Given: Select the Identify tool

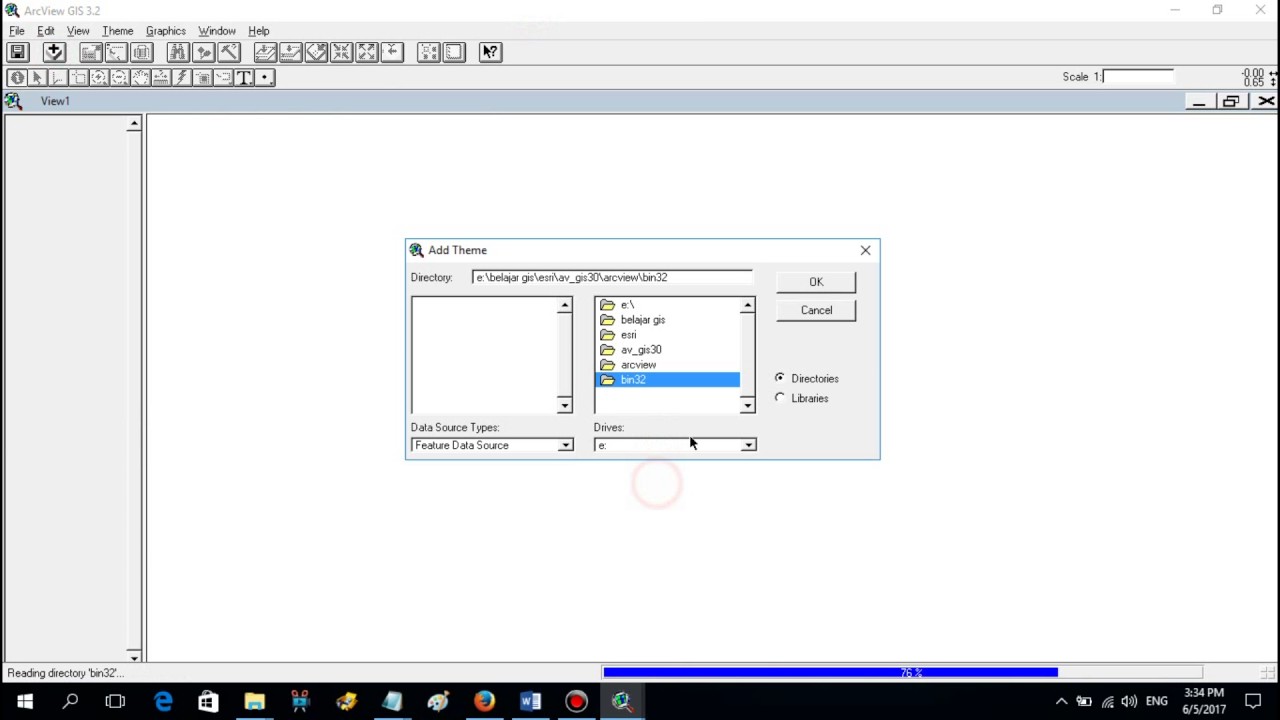Looking at the screenshot, I should [17, 77].
